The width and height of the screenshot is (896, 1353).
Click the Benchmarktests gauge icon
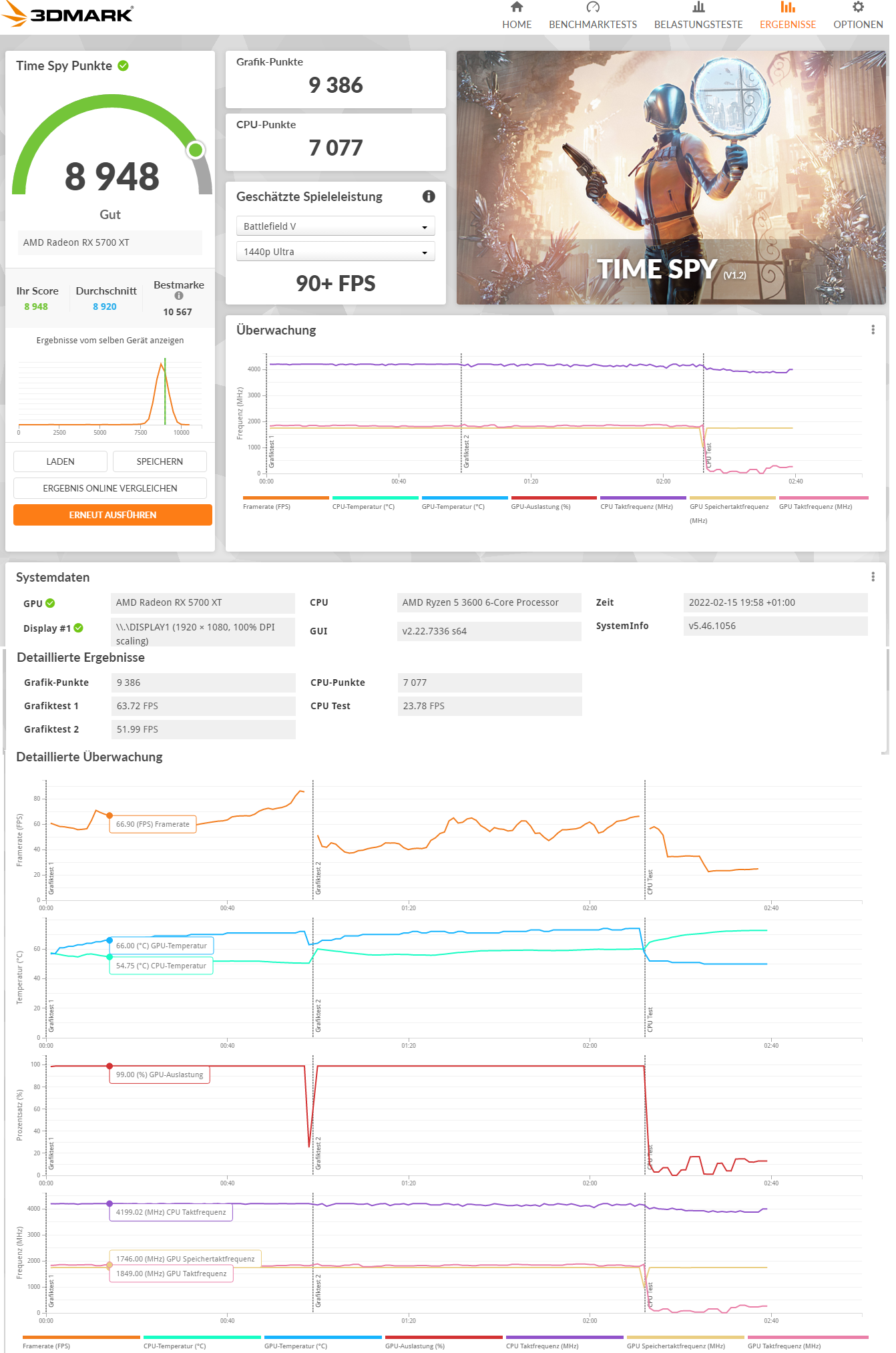[593, 7]
